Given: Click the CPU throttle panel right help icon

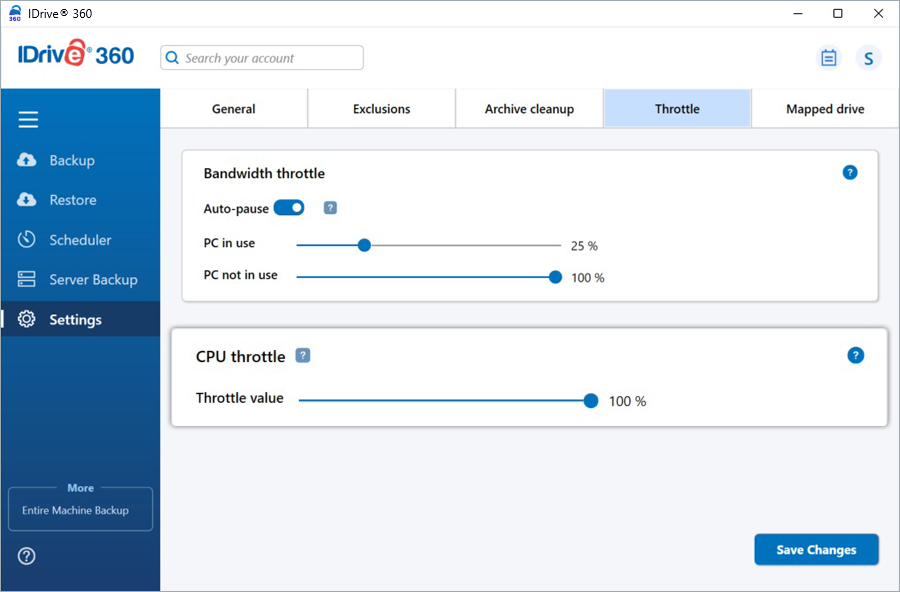Looking at the screenshot, I should coord(855,356).
